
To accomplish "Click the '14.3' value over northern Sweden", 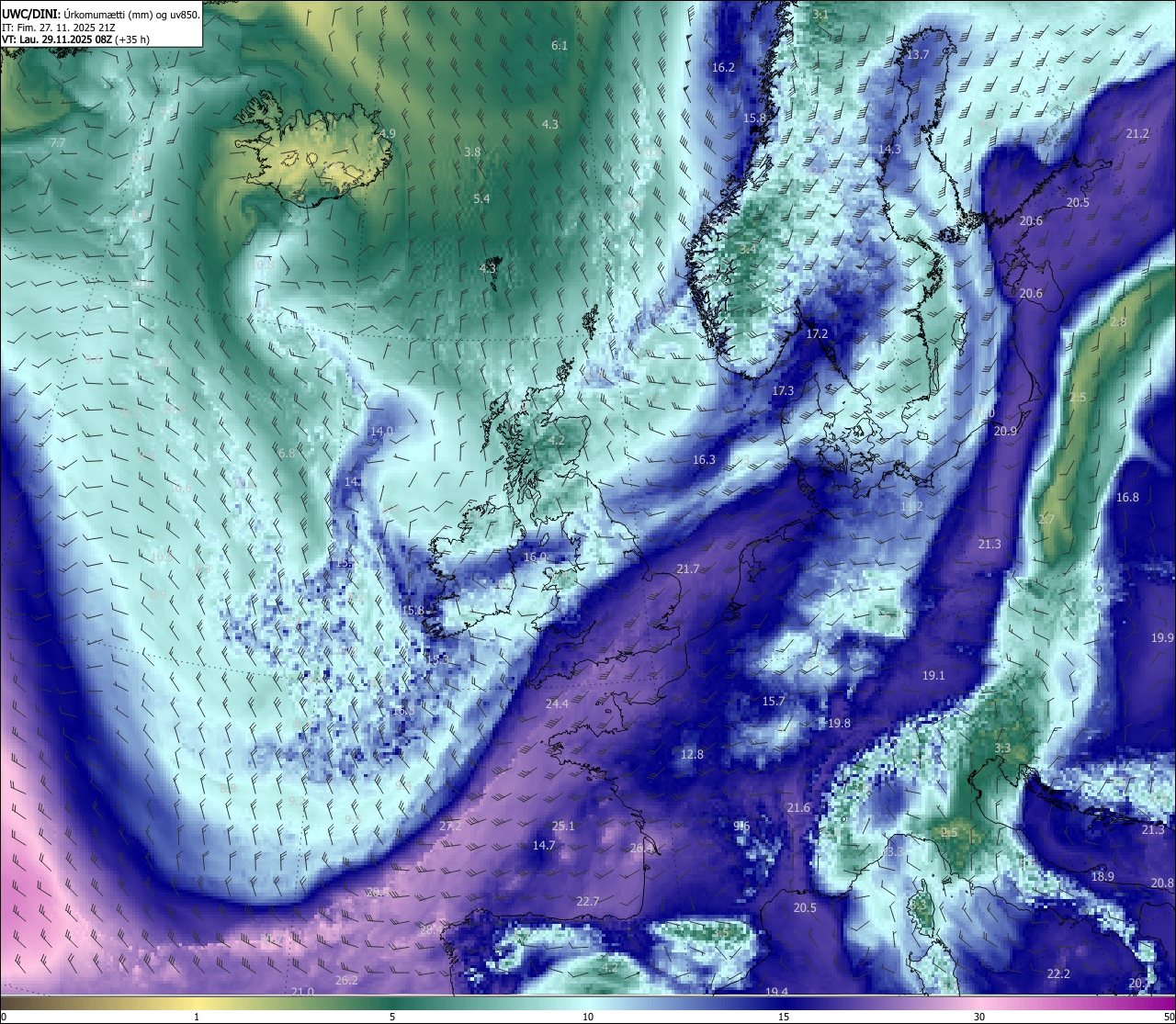I will click(x=889, y=149).
